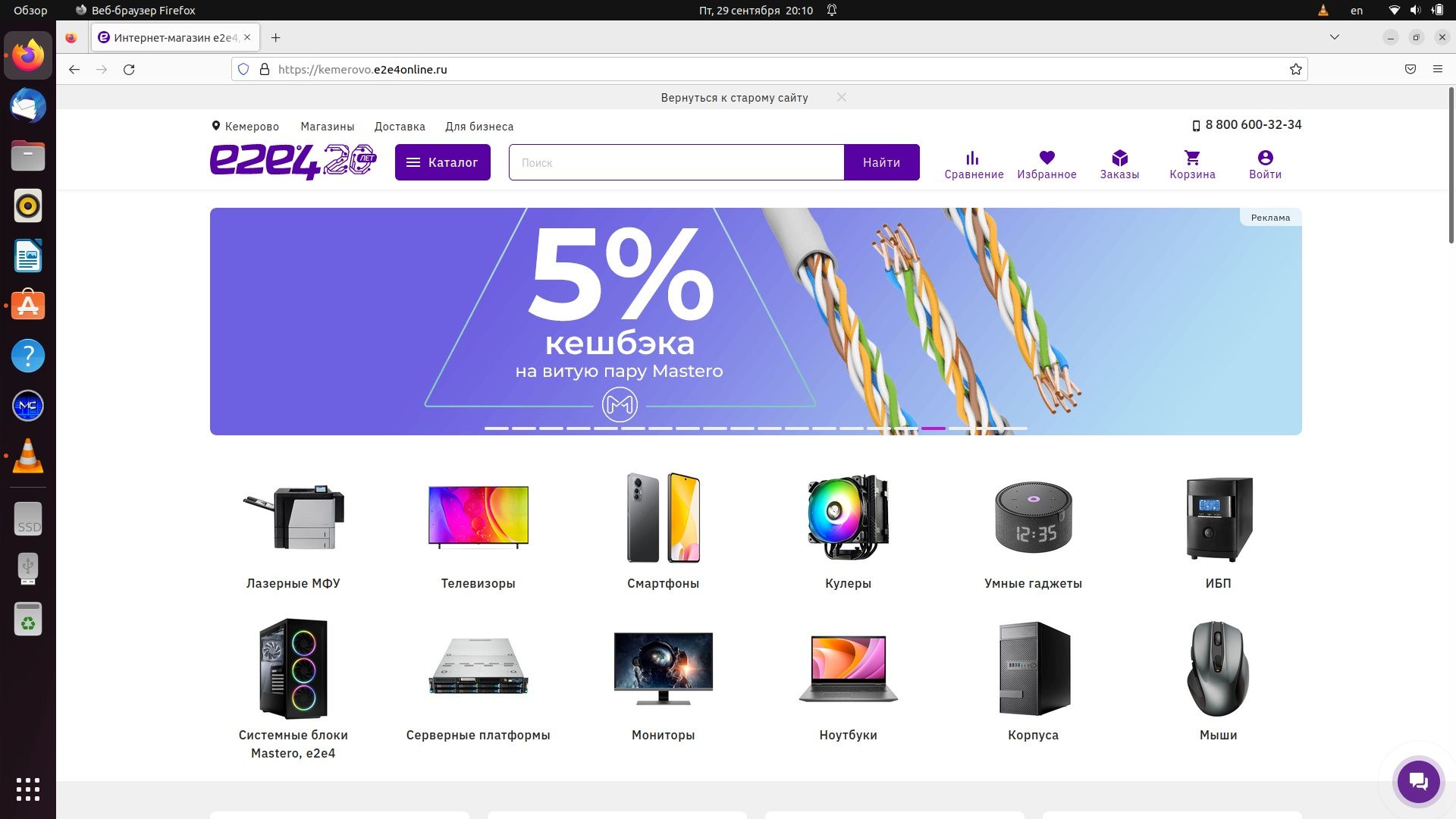The height and width of the screenshot is (819, 1456).
Task: Click the Реклама ad label
Action: point(1270,218)
